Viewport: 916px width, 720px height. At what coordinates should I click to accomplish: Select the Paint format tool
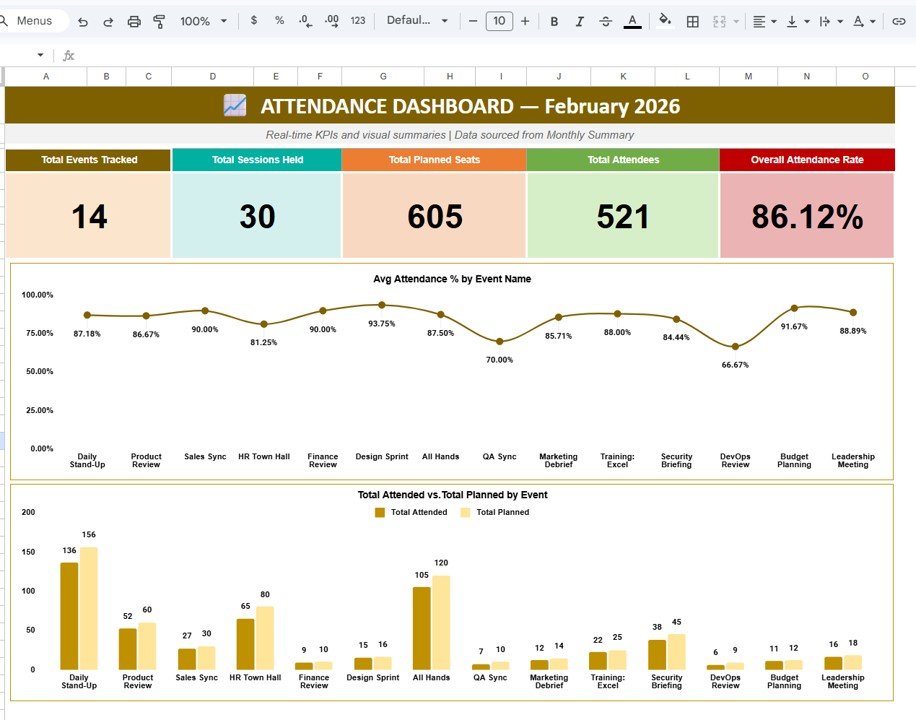(159, 20)
